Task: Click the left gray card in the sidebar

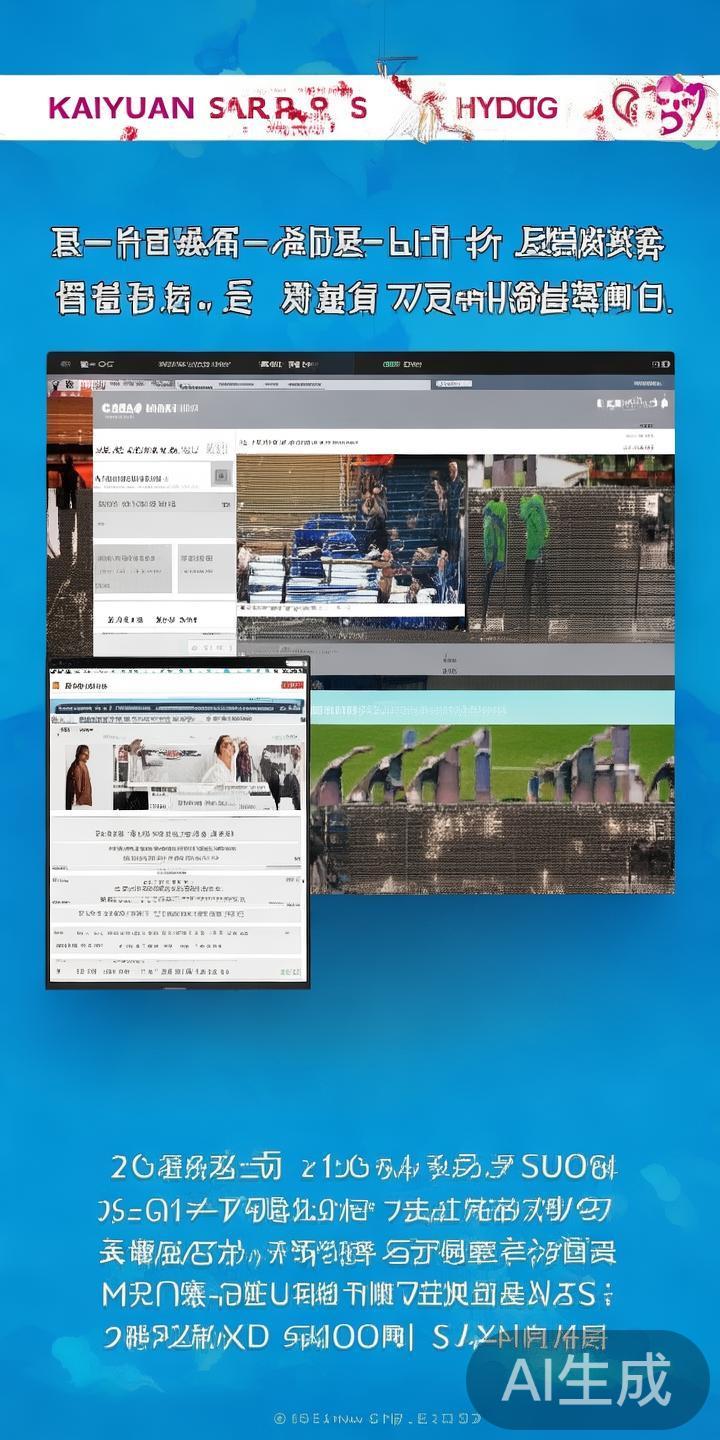Action: pos(134,568)
